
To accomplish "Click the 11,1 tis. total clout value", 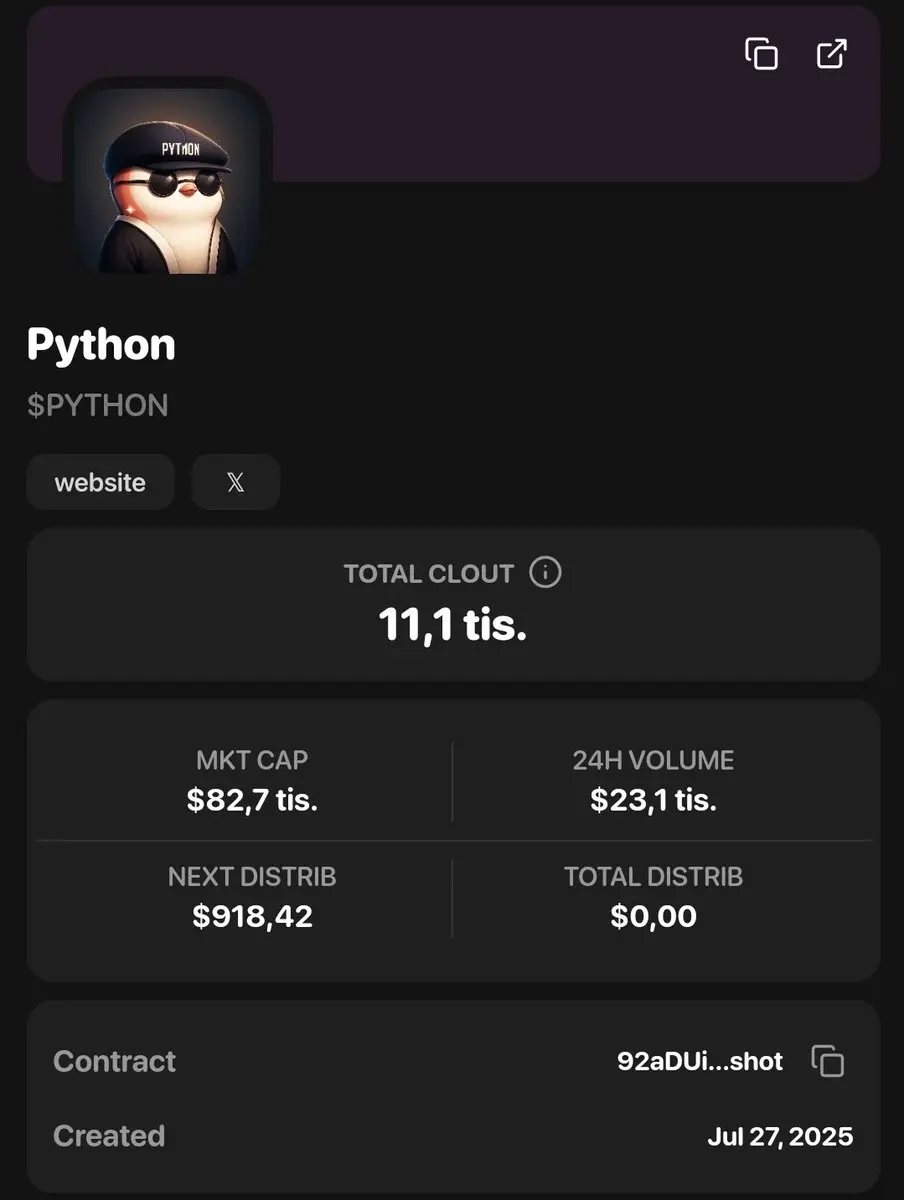I will point(452,625).
